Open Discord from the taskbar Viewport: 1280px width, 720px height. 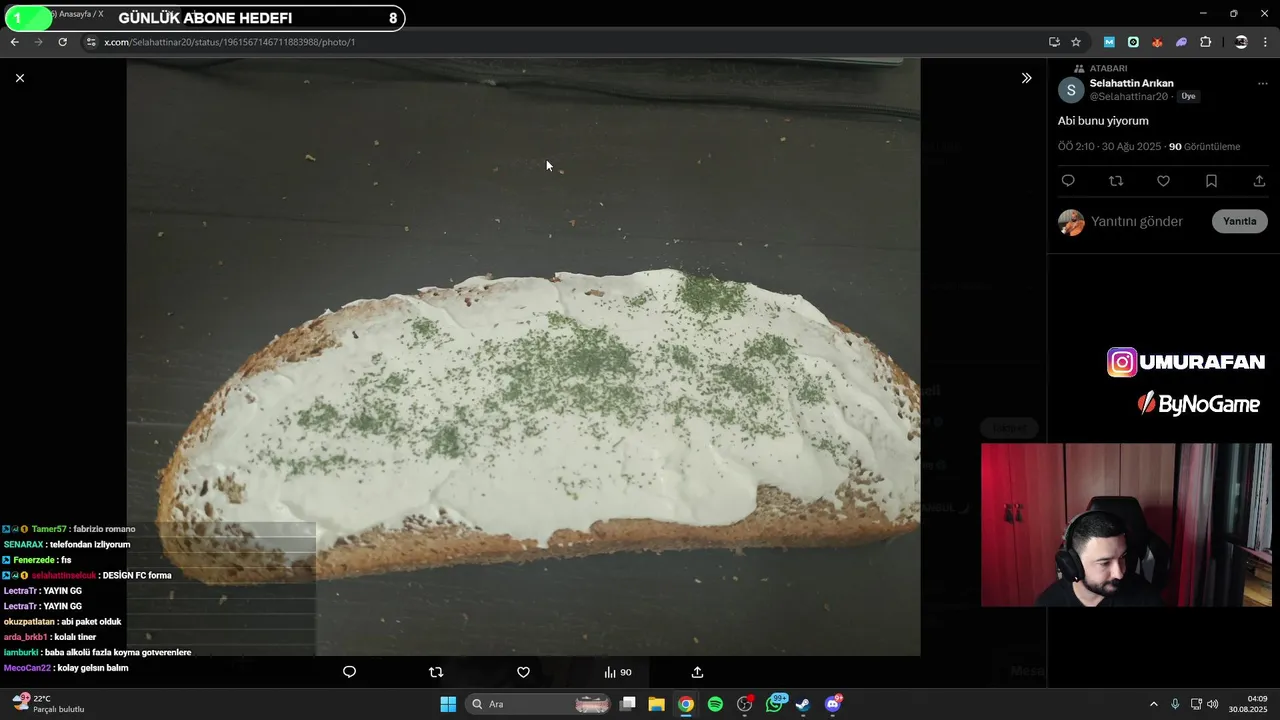(833, 704)
